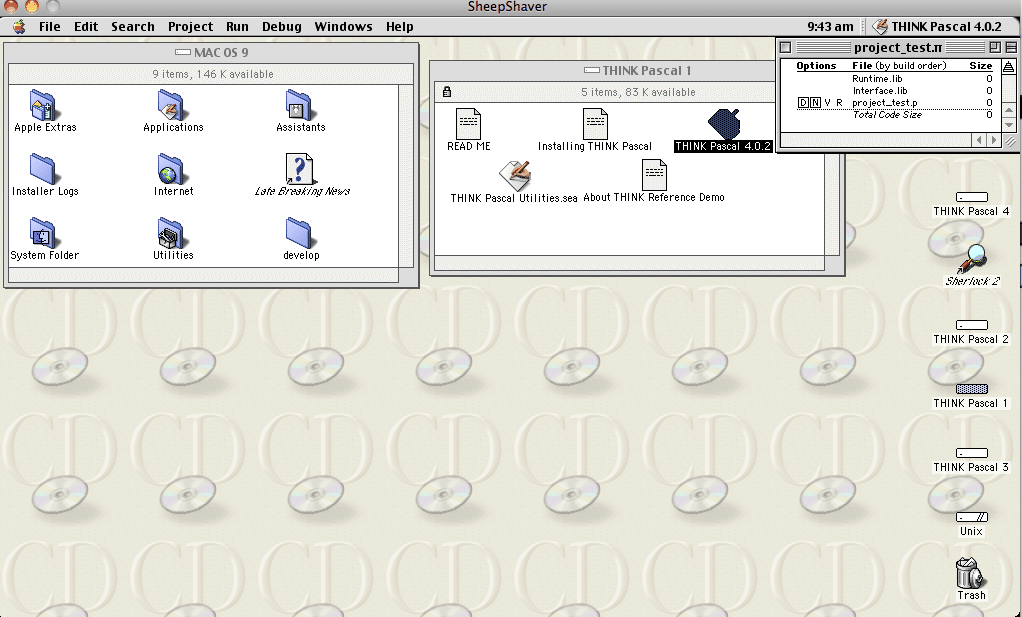
Task: Click File (by build order) header
Action: (x=899, y=66)
